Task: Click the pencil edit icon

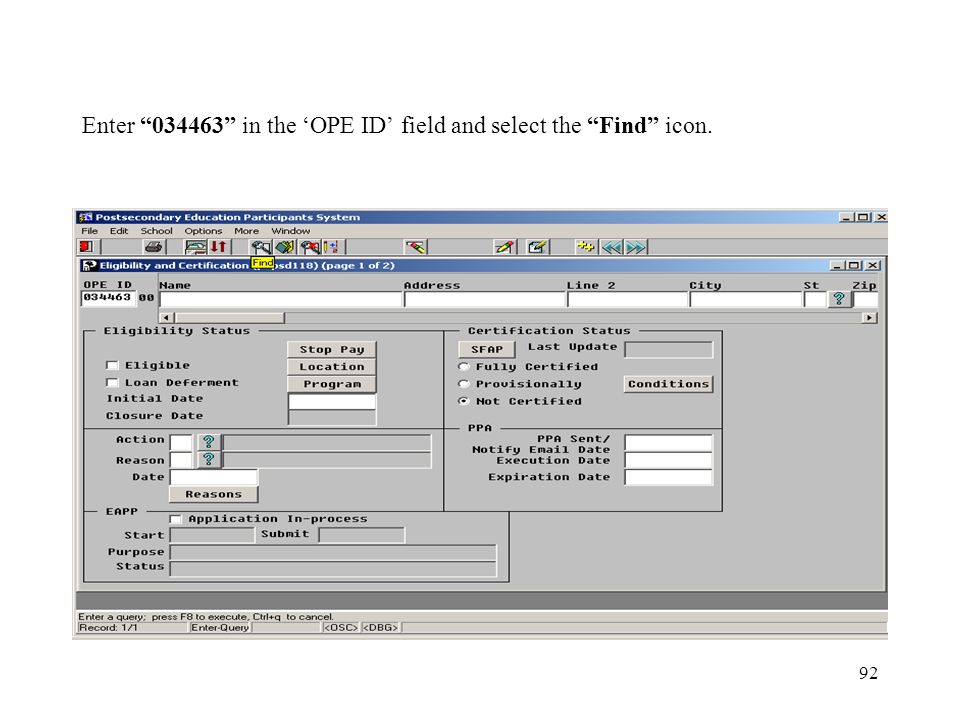Action: (x=504, y=247)
